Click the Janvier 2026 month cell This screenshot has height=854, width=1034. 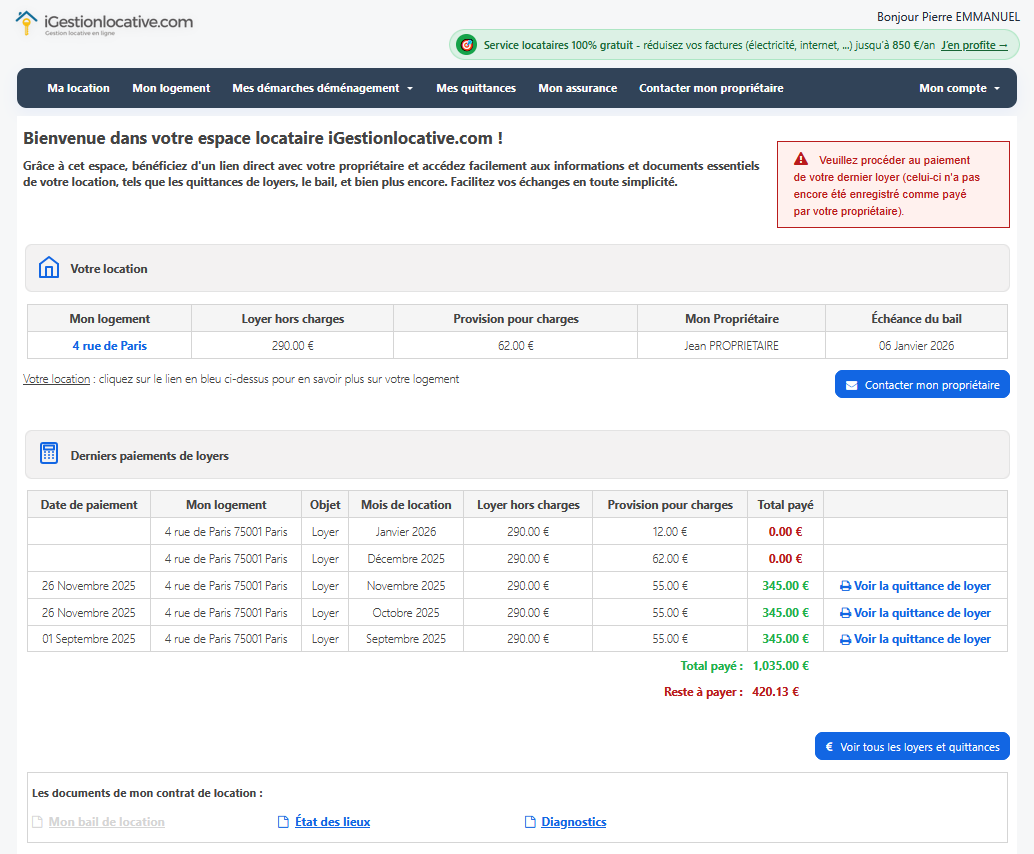[x=406, y=532]
